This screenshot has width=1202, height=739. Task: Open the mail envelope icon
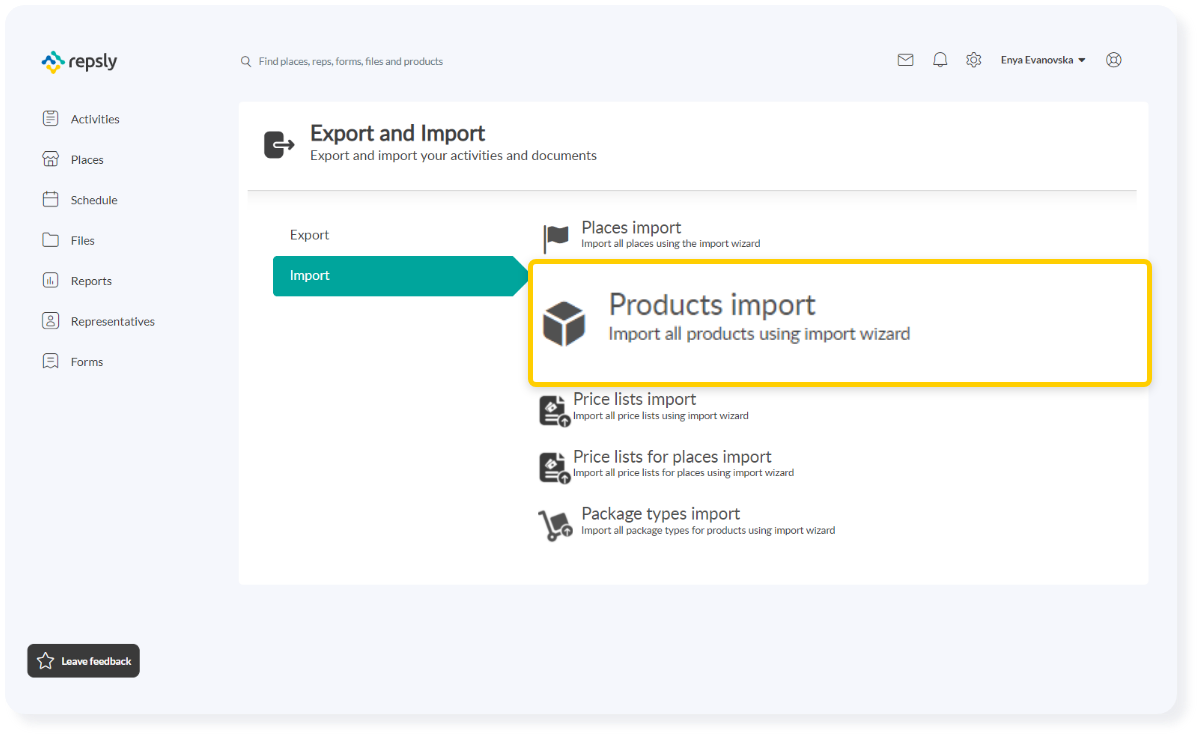pos(905,60)
